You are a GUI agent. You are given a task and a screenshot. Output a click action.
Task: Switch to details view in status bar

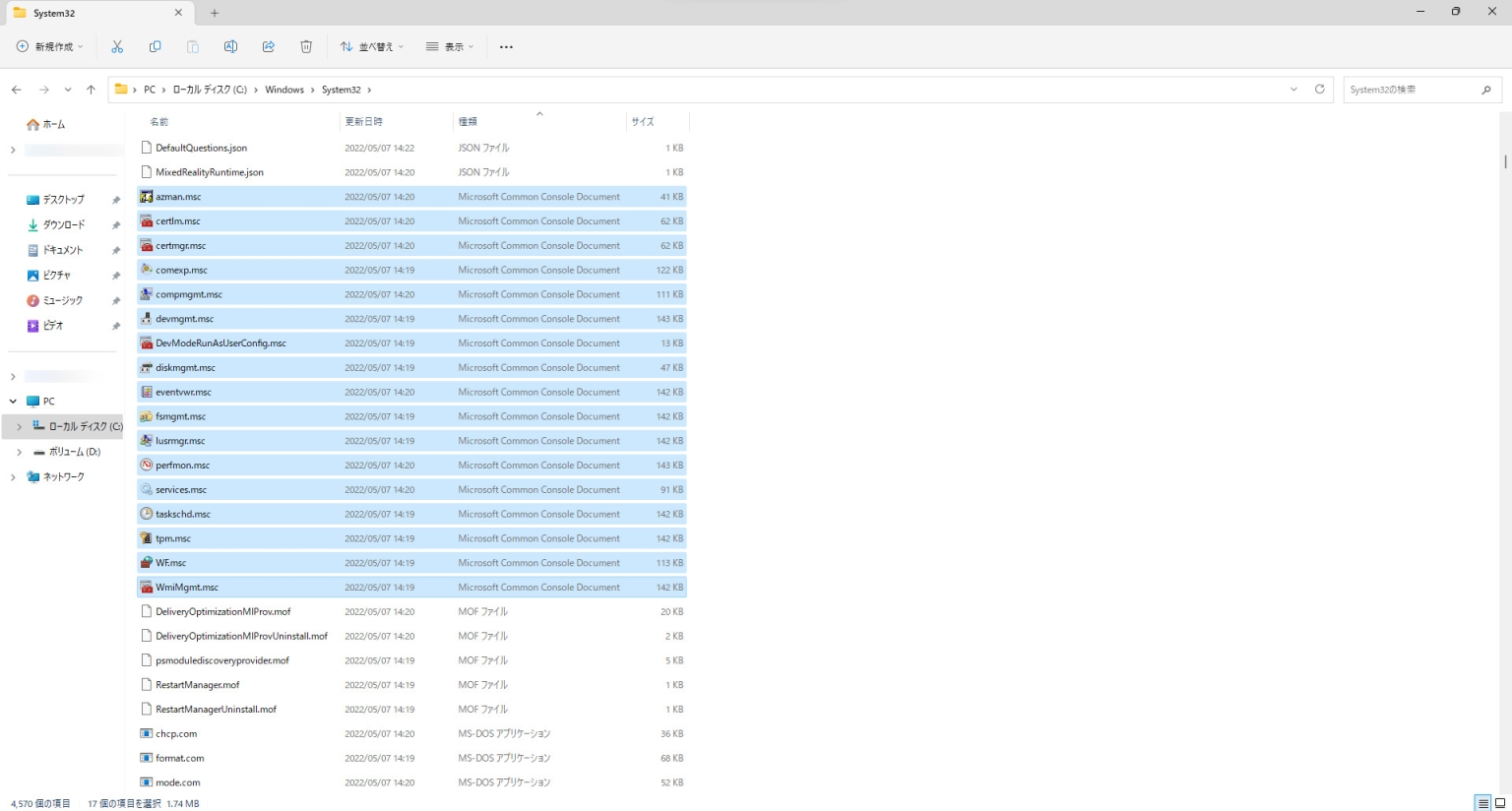tap(1482, 803)
